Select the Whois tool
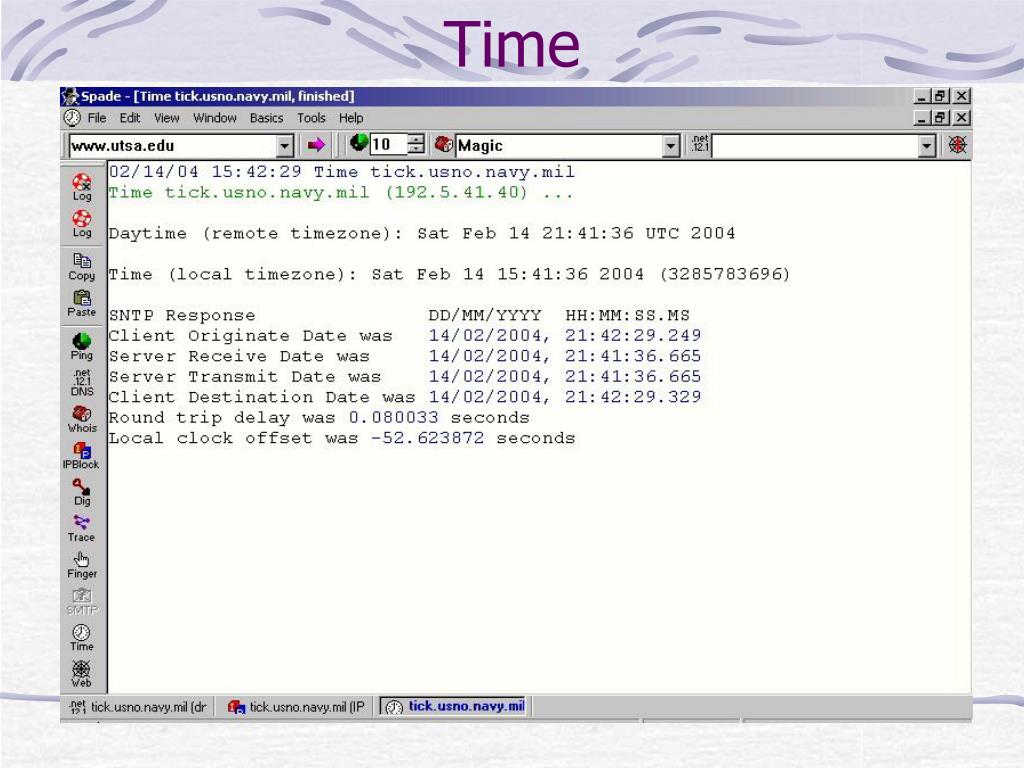This screenshot has height=768, width=1024. coord(82,419)
